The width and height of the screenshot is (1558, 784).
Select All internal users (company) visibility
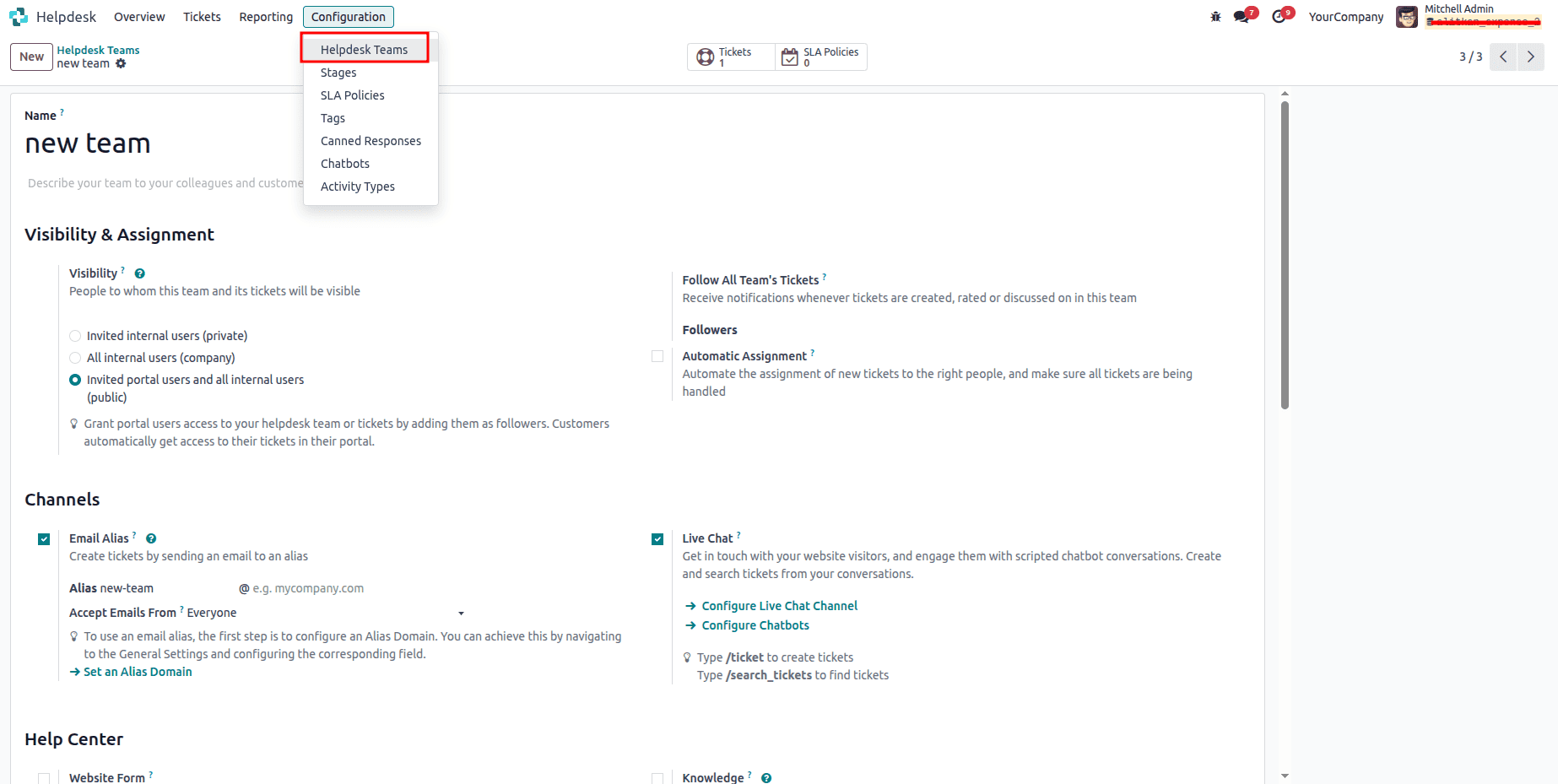(x=74, y=357)
